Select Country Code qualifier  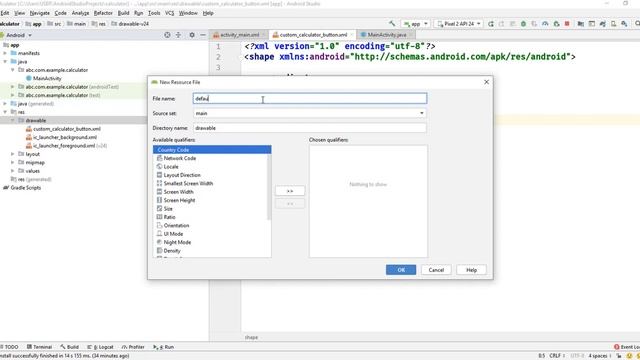coord(212,150)
